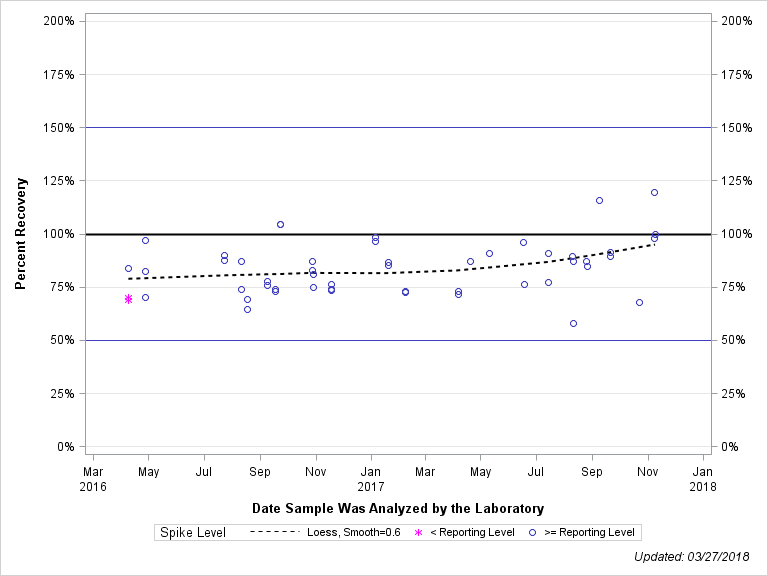768x576 pixels.
Task: Click the 116% data point in Sep 2017
Action: click(600, 200)
